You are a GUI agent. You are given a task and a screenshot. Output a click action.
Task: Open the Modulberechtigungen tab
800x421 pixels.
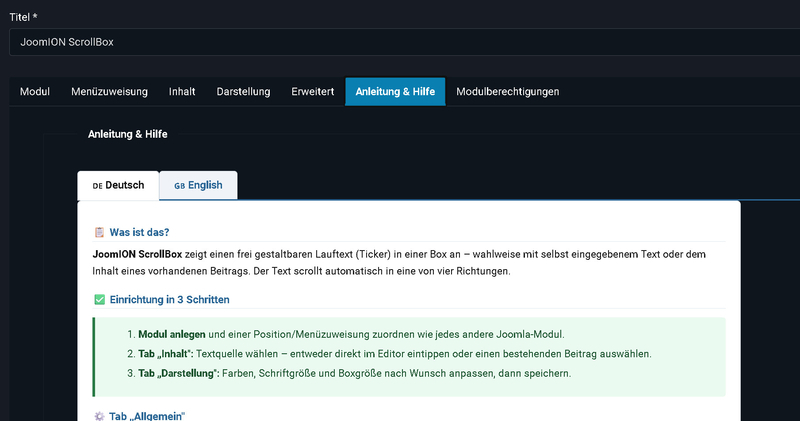click(x=508, y=92)
